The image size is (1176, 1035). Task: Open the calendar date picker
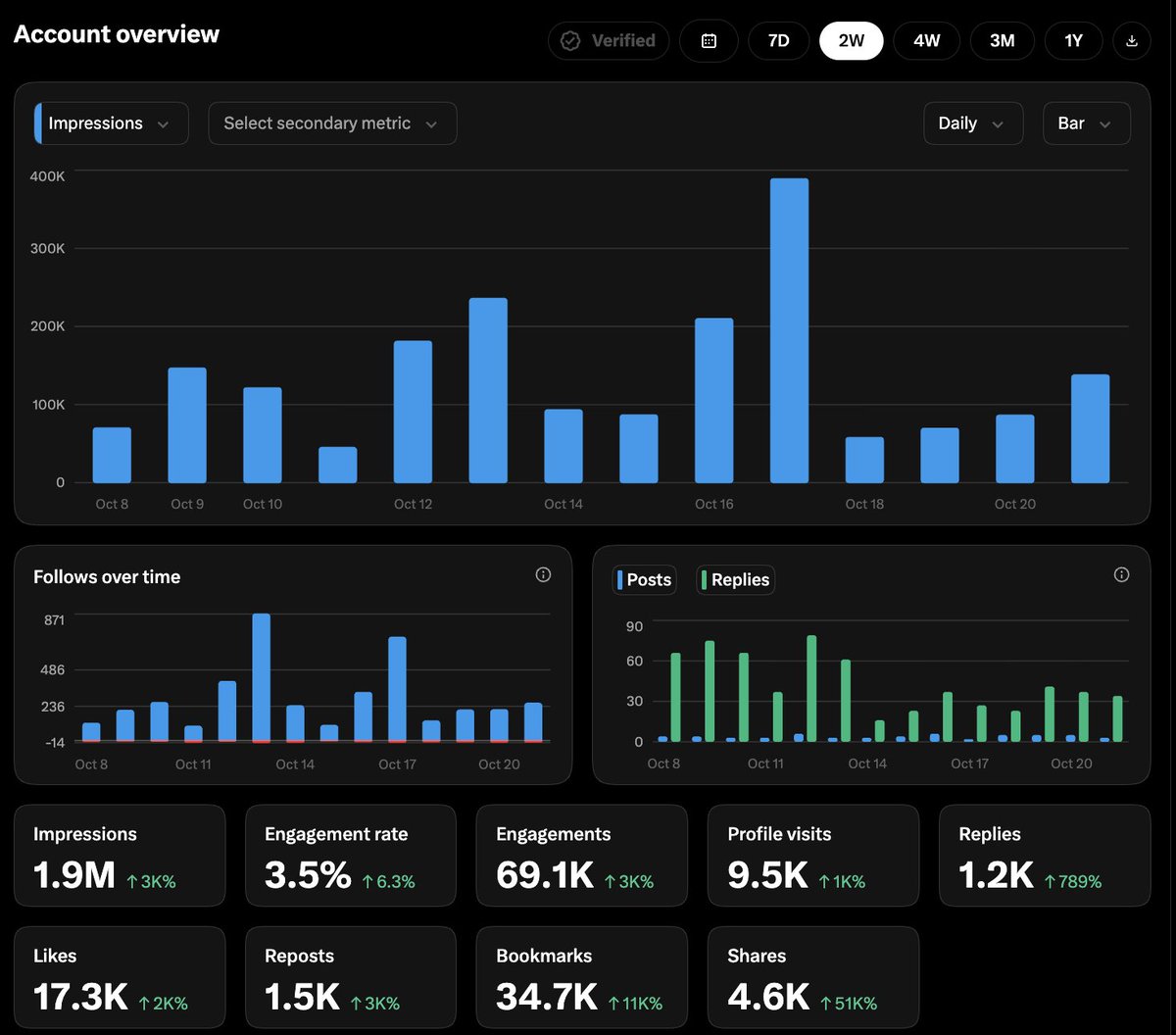(x=709, y=41)
